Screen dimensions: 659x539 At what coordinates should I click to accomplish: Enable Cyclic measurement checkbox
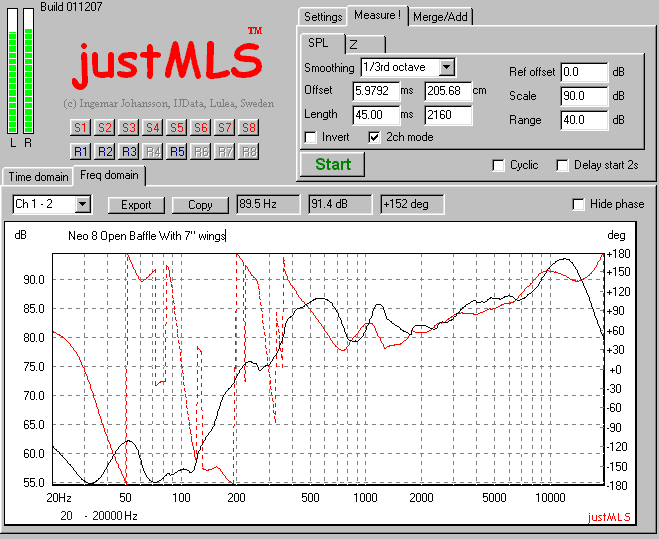498,165
